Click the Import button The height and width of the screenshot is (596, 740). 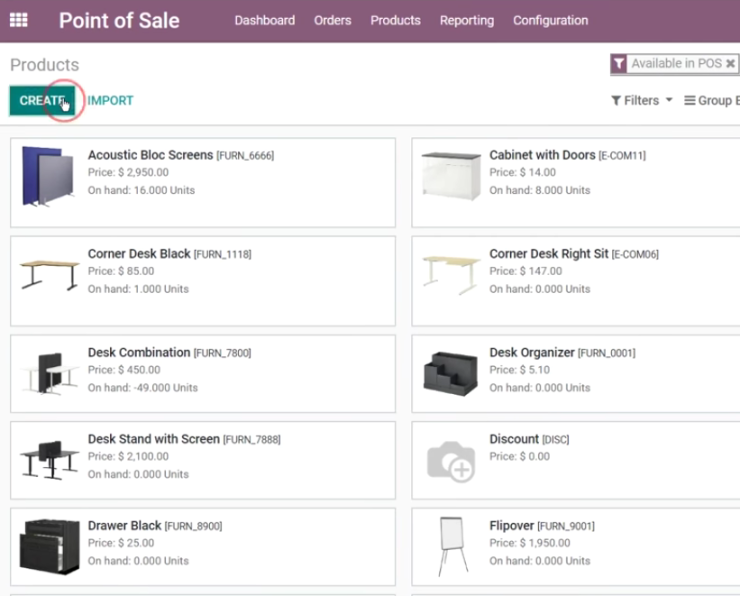click(110, 101)
